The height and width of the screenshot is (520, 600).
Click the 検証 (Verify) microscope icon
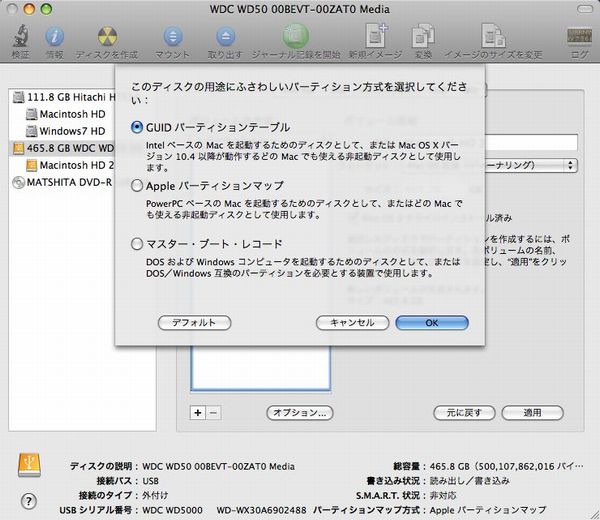pos(20,36)
